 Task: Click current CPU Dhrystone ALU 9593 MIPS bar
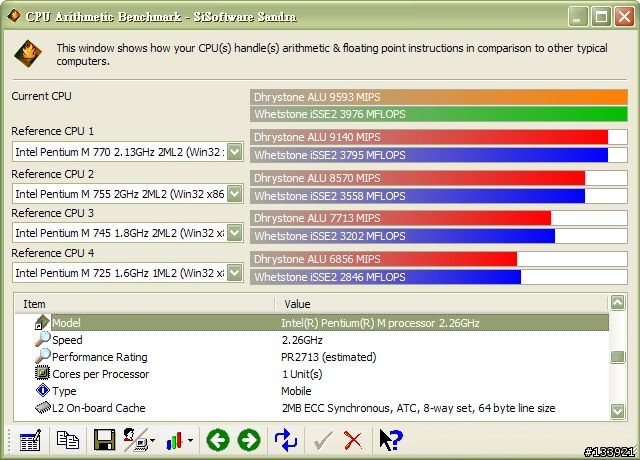pos(439,97)
